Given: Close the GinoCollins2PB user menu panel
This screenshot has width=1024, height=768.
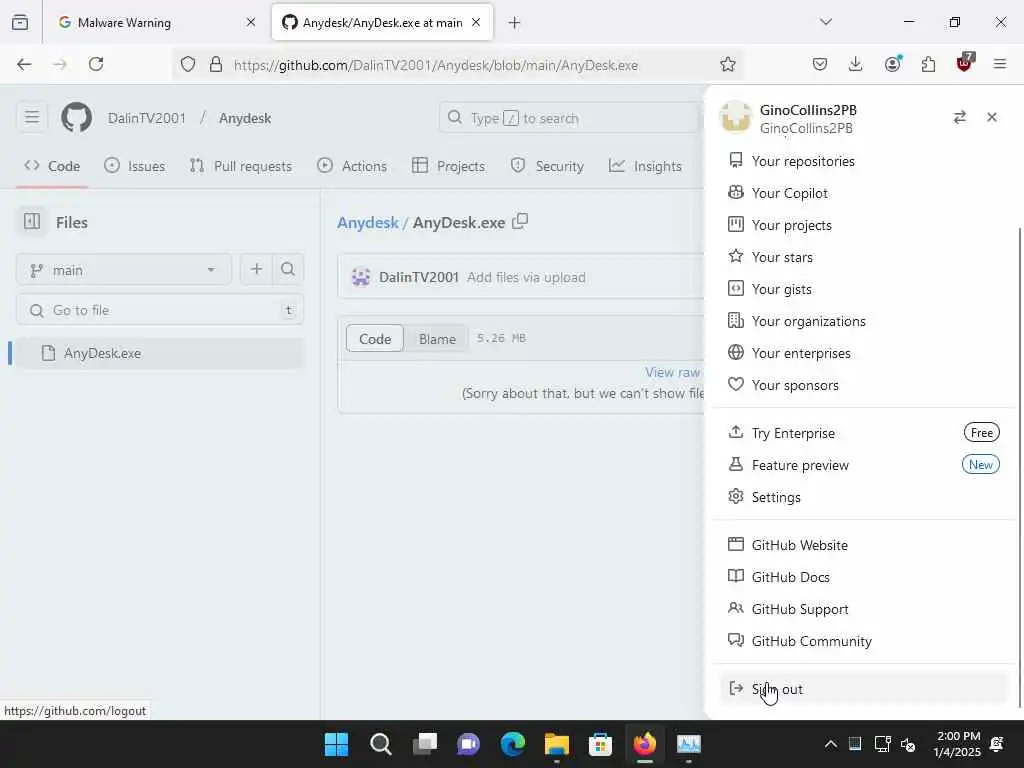Looking at the screenshot, I should coord(992,117).
